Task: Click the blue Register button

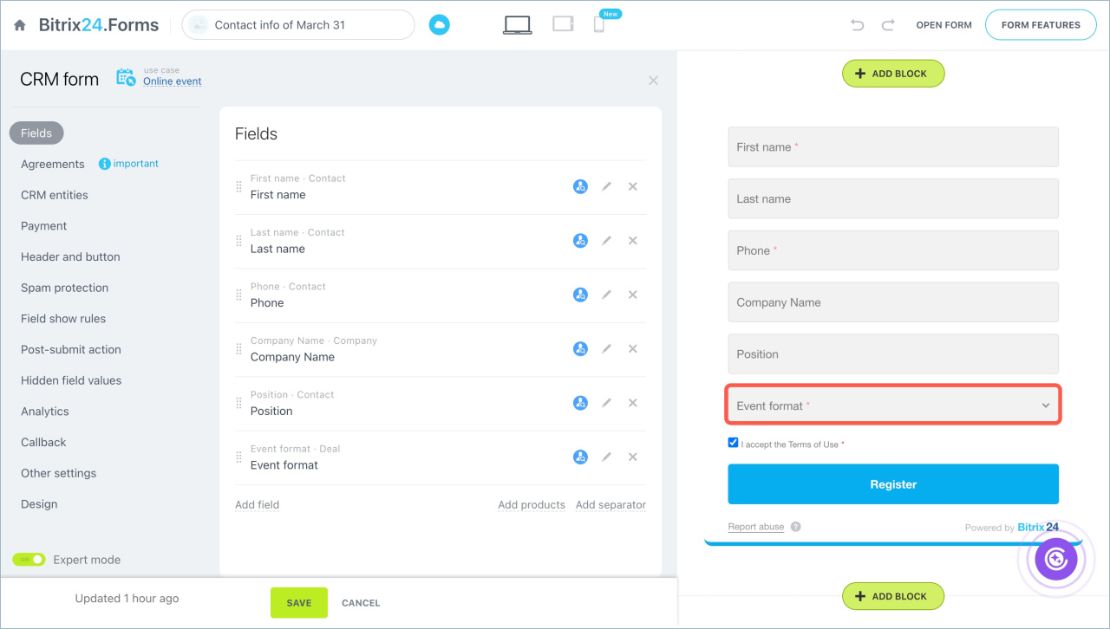Action: point(893,484)
